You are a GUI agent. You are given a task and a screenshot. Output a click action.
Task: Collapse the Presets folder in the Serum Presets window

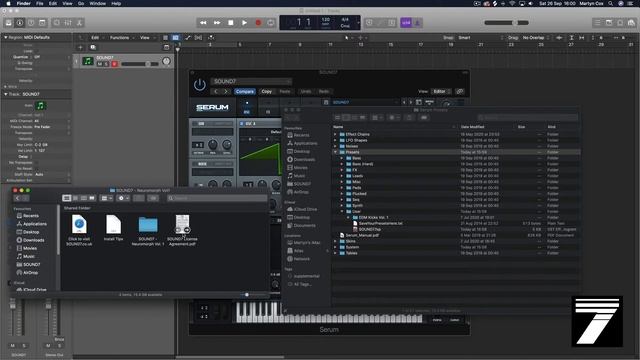click(x=336, y=152)
